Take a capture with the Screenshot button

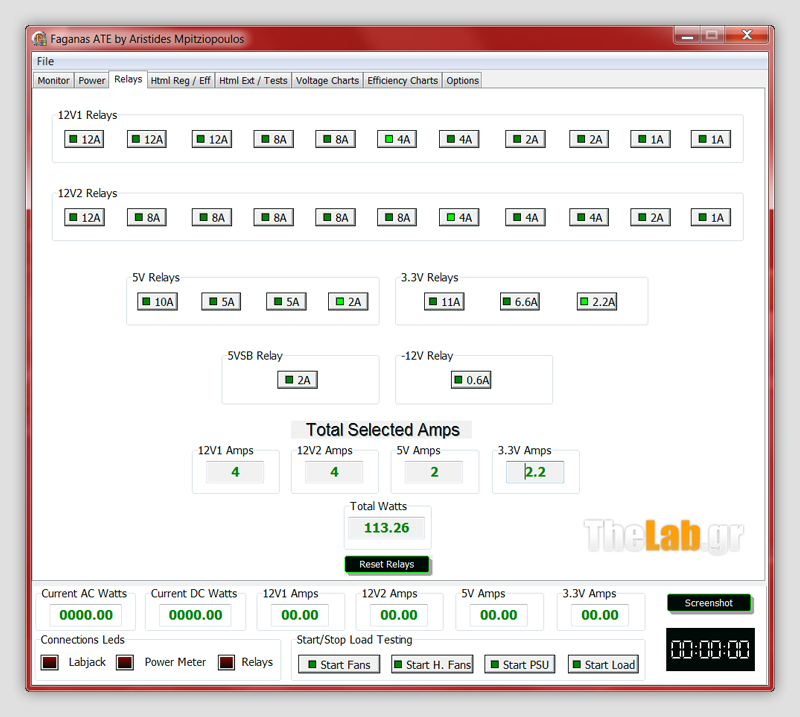pyautogui.click(x=709, y=603)
